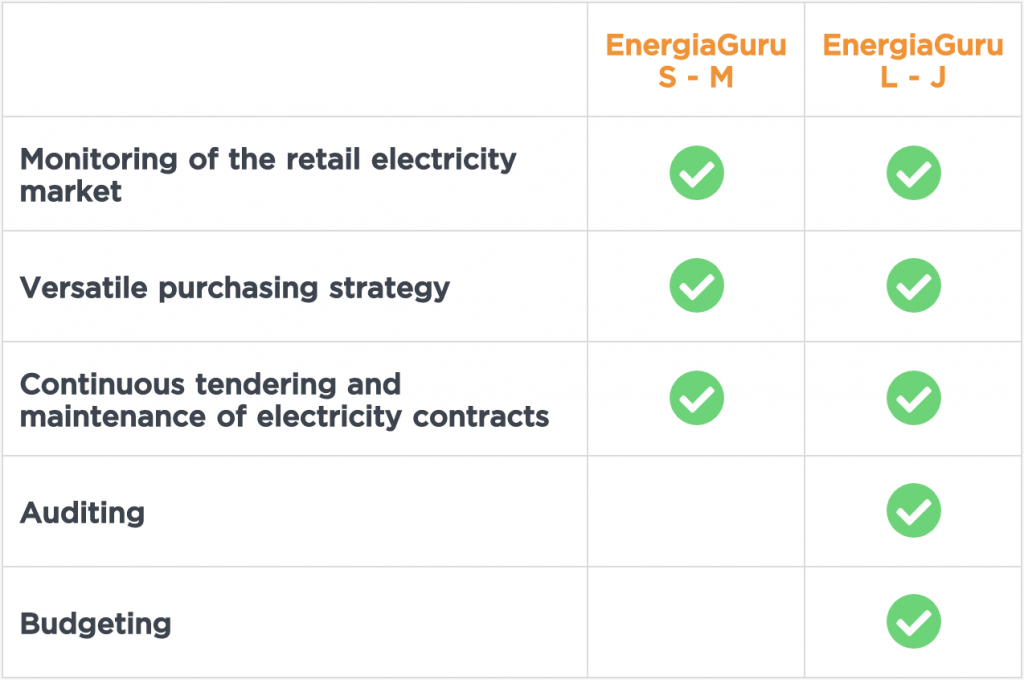1024x680 pixels.
Task: Click the orange 'S - M' size text
Action: tap(696, 78)
